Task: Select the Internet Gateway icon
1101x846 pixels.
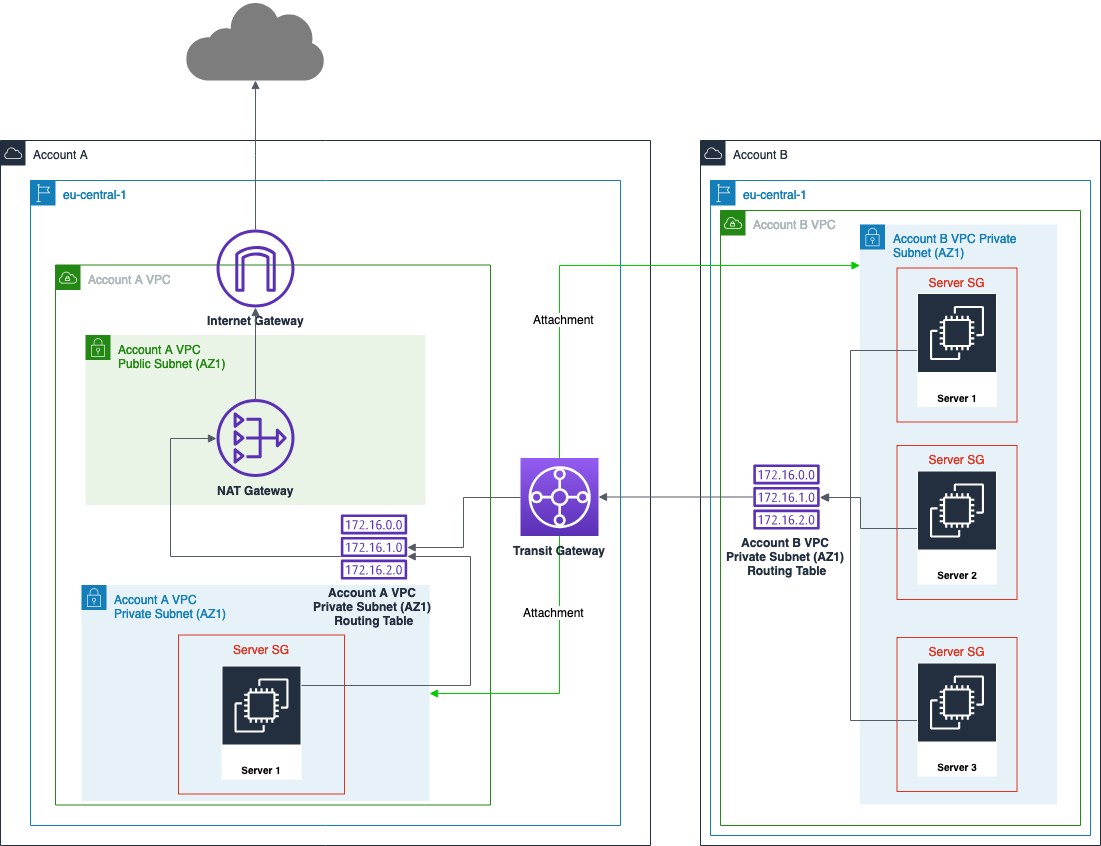Action: coord(255,267)
